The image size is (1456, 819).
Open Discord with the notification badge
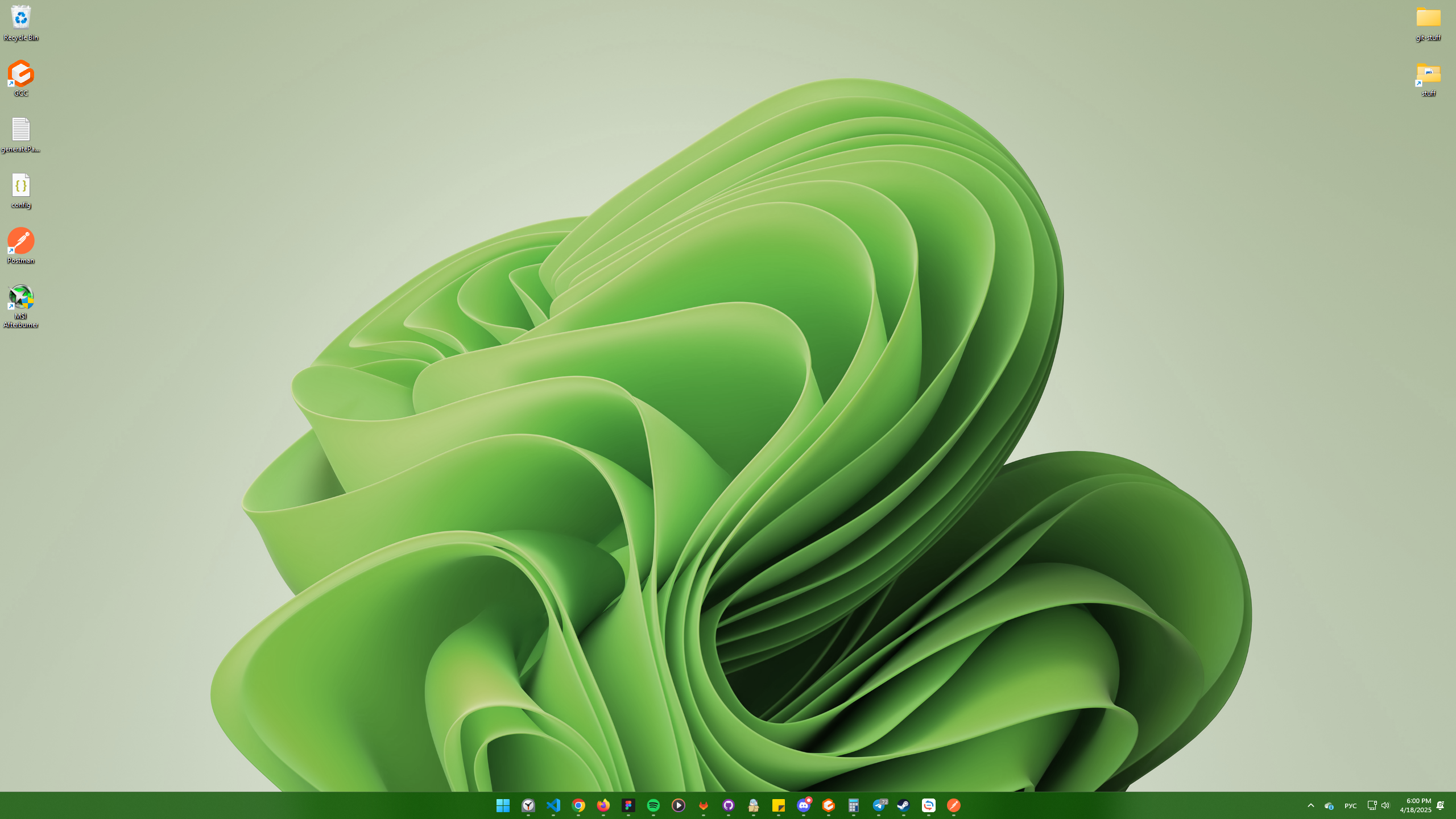[804, 805]
